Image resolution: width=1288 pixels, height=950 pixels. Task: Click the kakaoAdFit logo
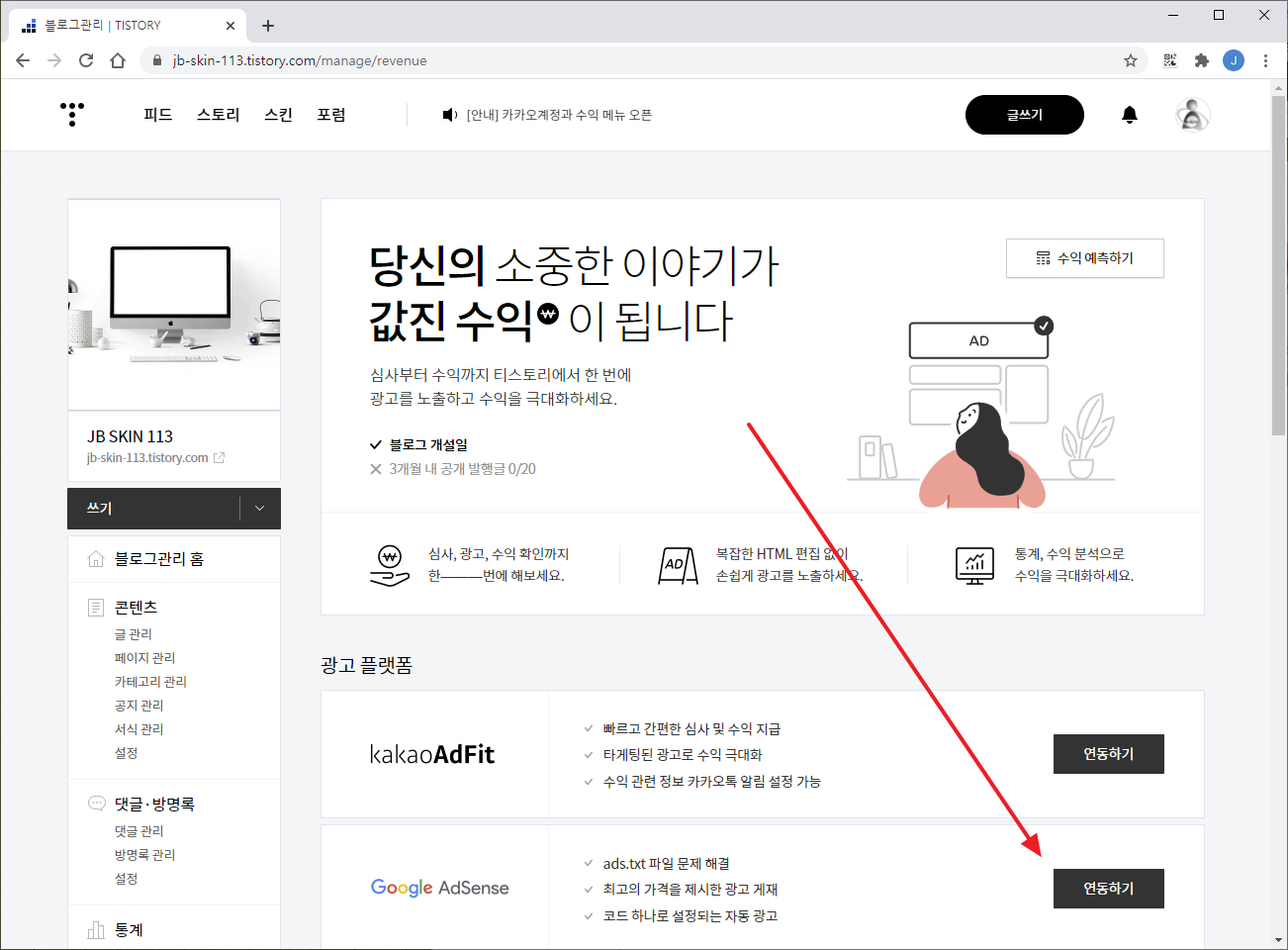pos(432,754)
